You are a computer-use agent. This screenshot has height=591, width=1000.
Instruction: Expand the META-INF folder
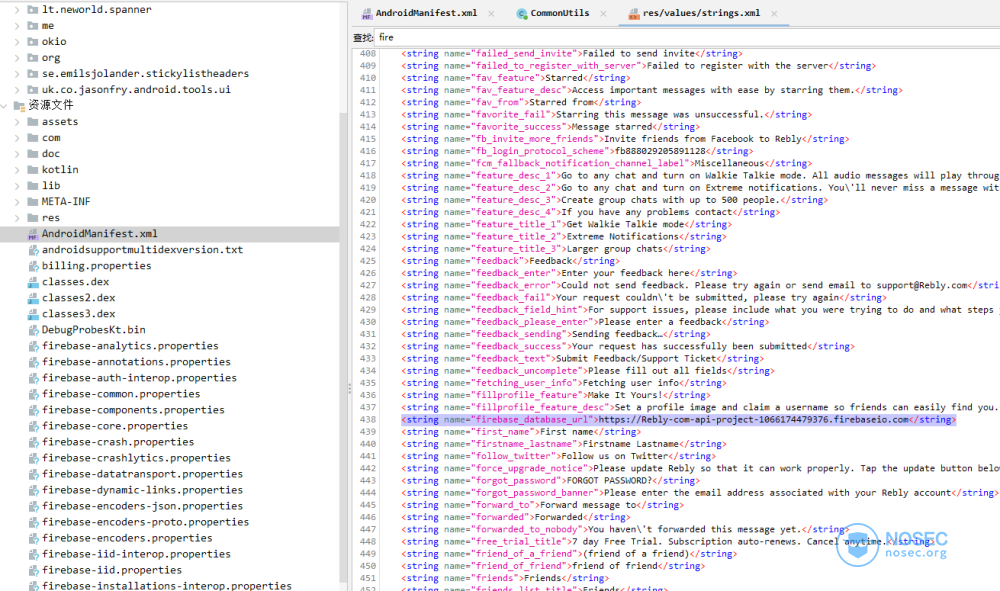[17, 201]
